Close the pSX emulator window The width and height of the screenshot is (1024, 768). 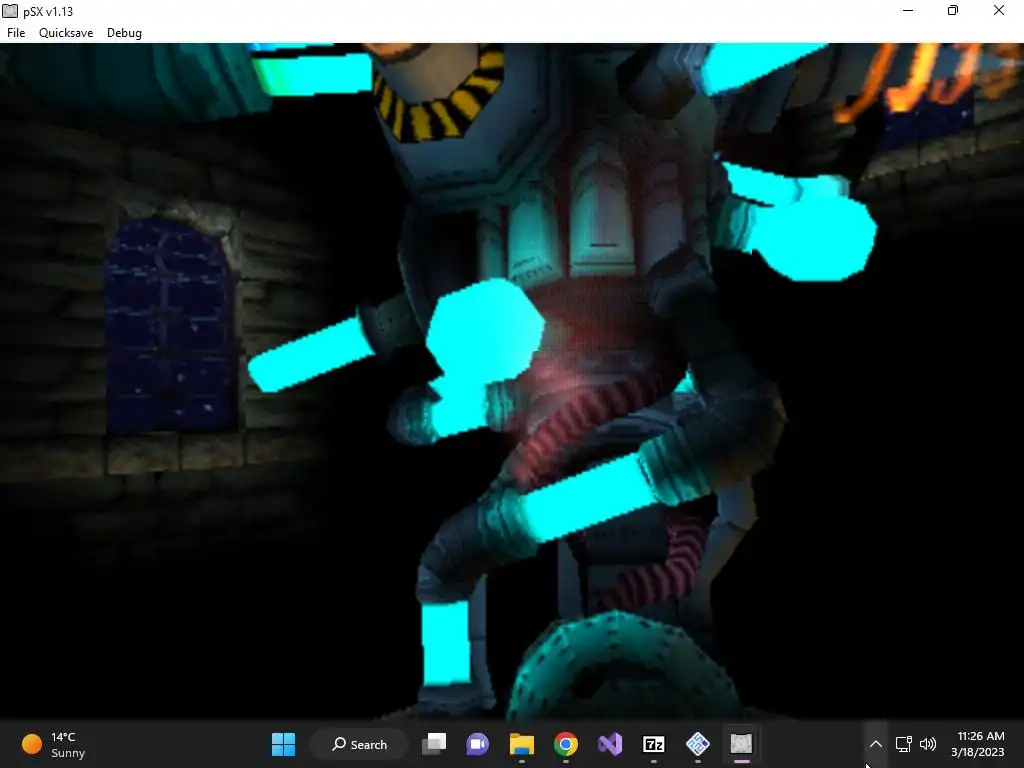click(999, 11)
